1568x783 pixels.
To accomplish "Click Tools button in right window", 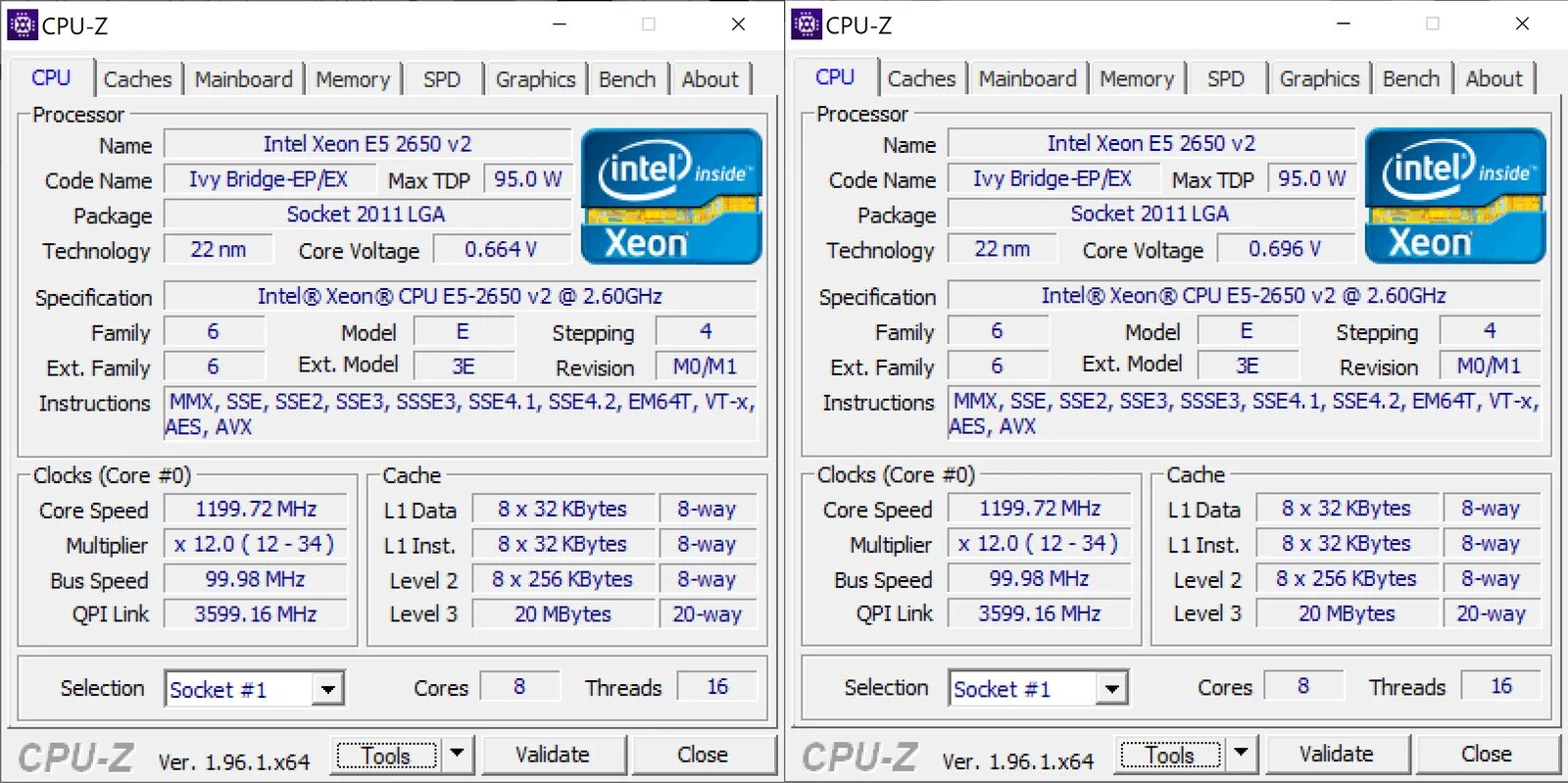I will [1170, 755].
